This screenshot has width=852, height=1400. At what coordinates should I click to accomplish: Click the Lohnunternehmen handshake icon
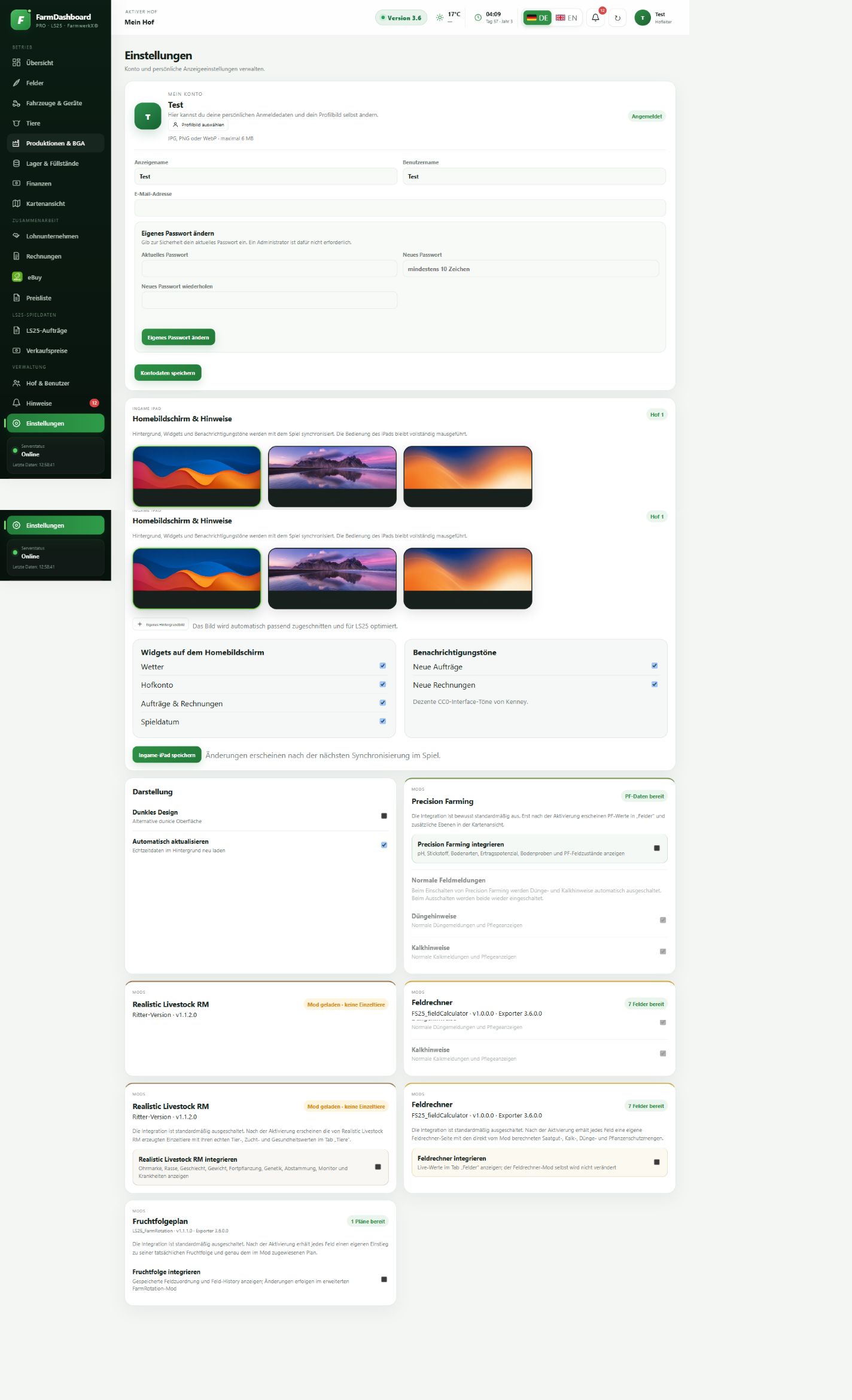click(x=17, y=236)
